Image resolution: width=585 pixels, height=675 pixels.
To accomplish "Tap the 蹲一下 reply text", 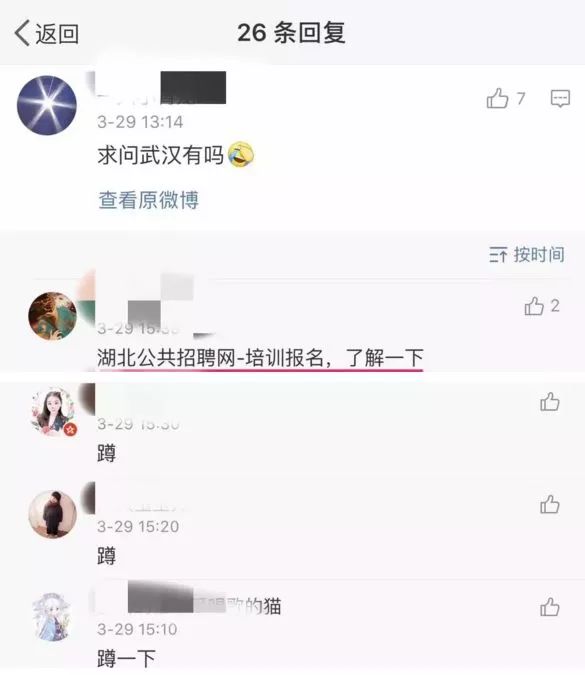I will [x=126, y=659].
